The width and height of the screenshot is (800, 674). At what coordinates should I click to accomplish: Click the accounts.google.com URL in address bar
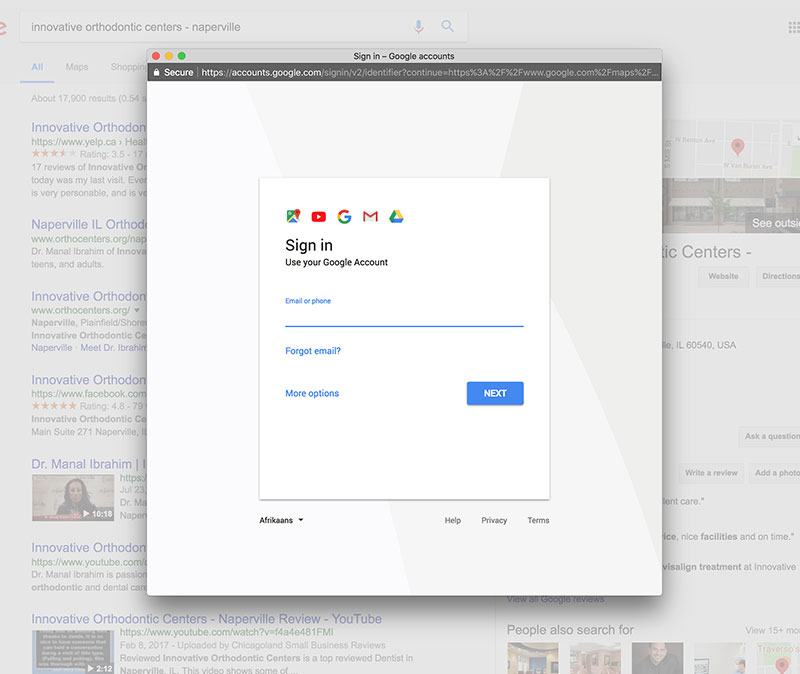tap(429, 72)
